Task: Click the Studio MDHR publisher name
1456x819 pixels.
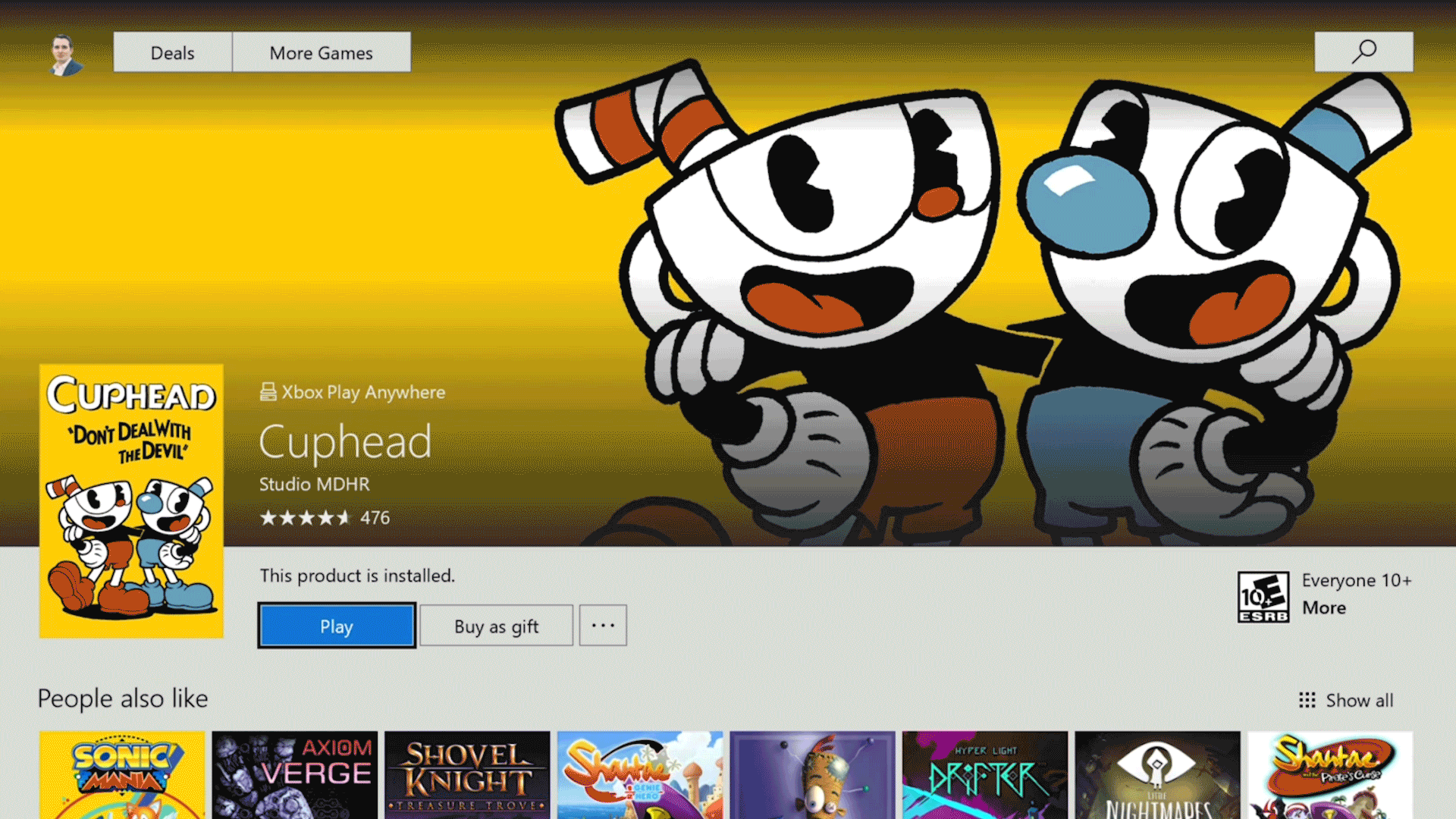Action: (315, 484)
